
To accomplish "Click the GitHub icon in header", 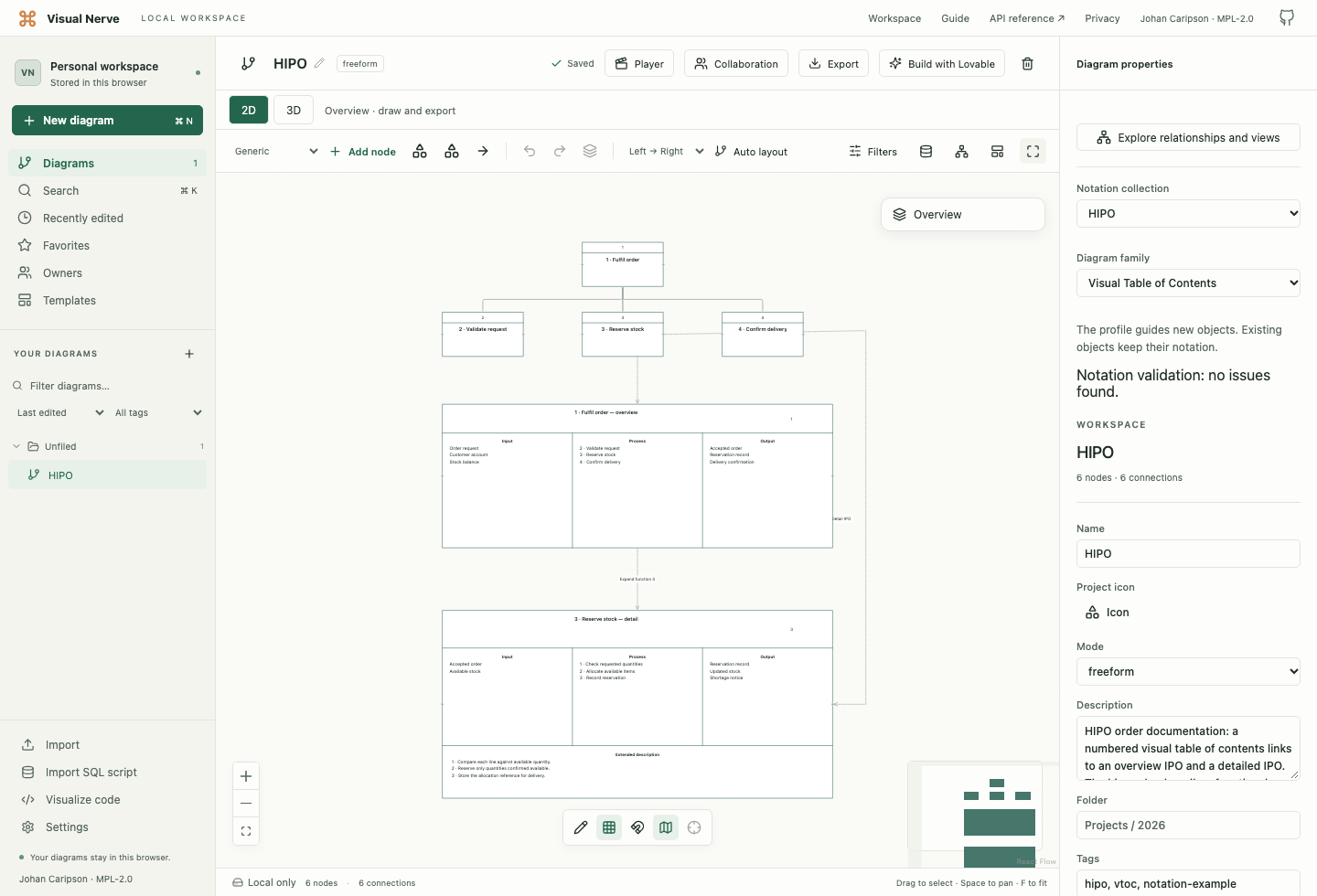I will click(x=1286, y=18).
